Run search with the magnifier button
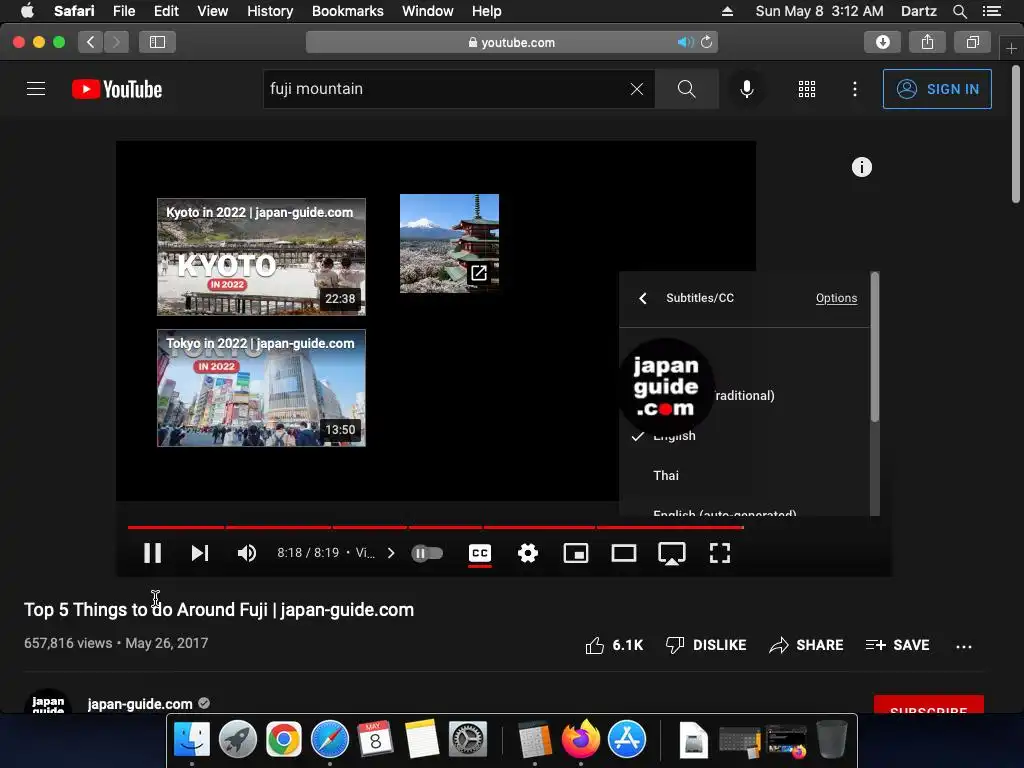 [x=686, y=89]
